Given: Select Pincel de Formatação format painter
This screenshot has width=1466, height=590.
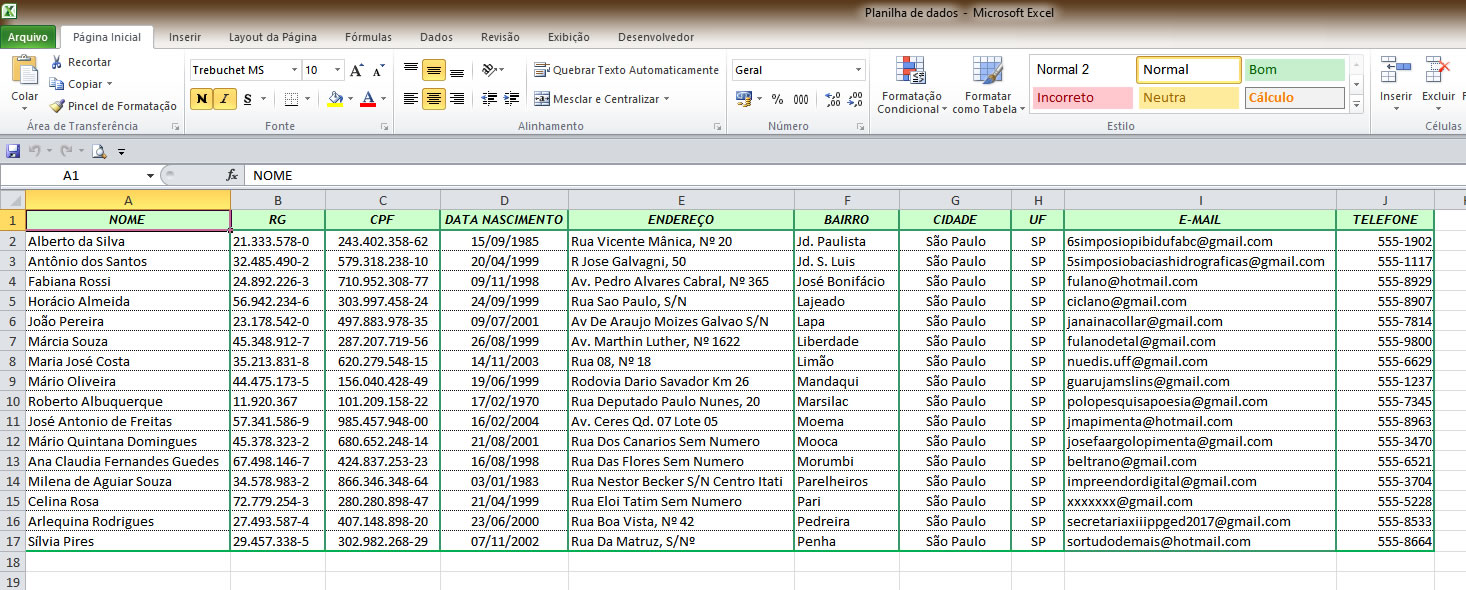Looking at the screenshot, I should (113, 106).
